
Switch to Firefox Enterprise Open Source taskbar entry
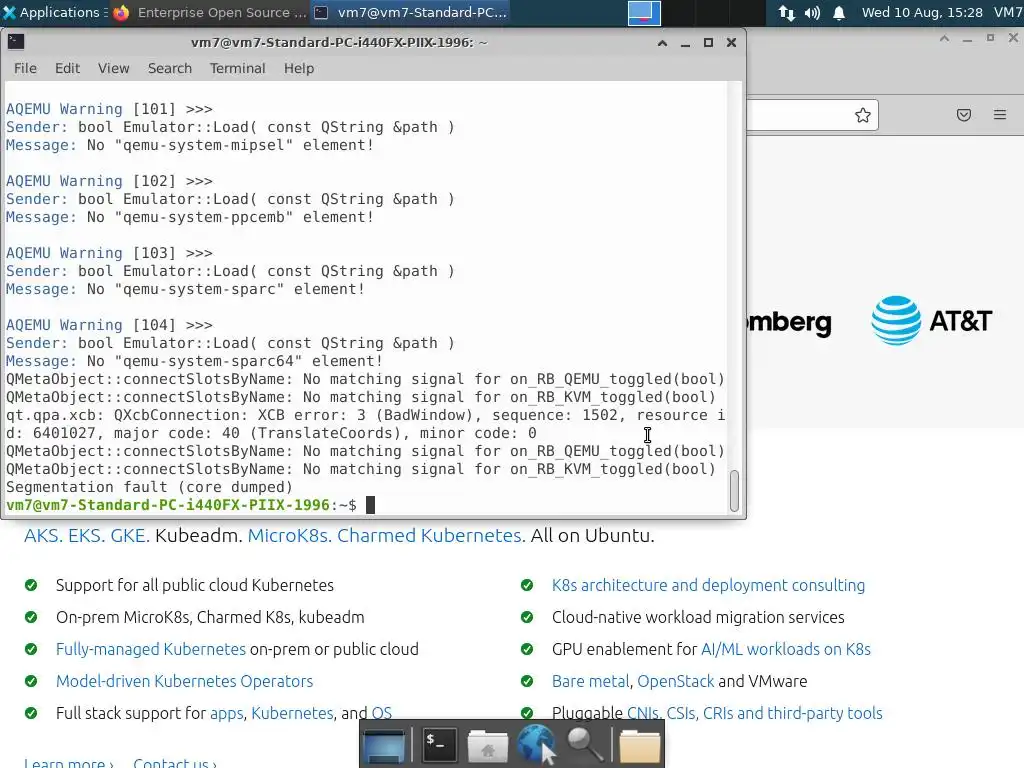tap(210, 12)
